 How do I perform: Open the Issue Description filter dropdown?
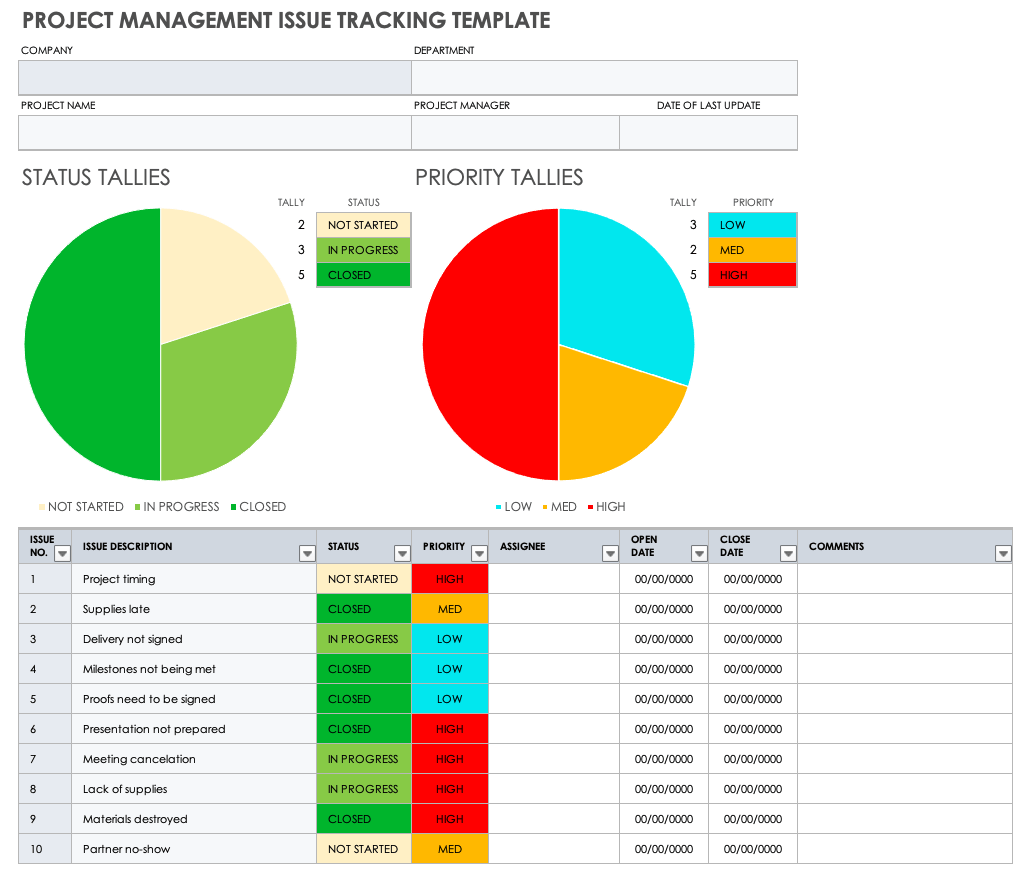click(307, 553)
